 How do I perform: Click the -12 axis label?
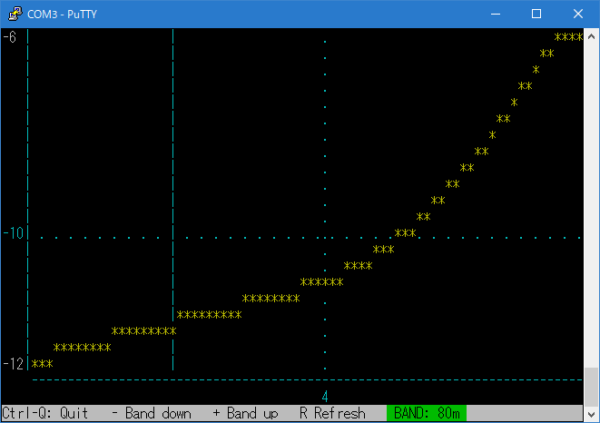point(13,363)
